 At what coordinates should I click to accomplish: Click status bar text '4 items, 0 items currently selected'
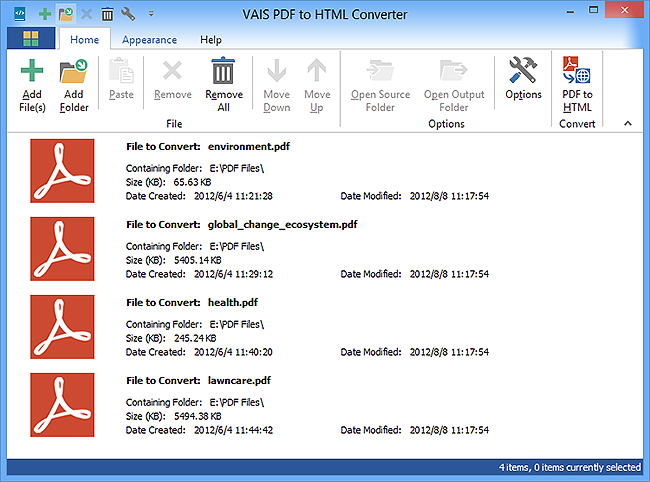570,467
